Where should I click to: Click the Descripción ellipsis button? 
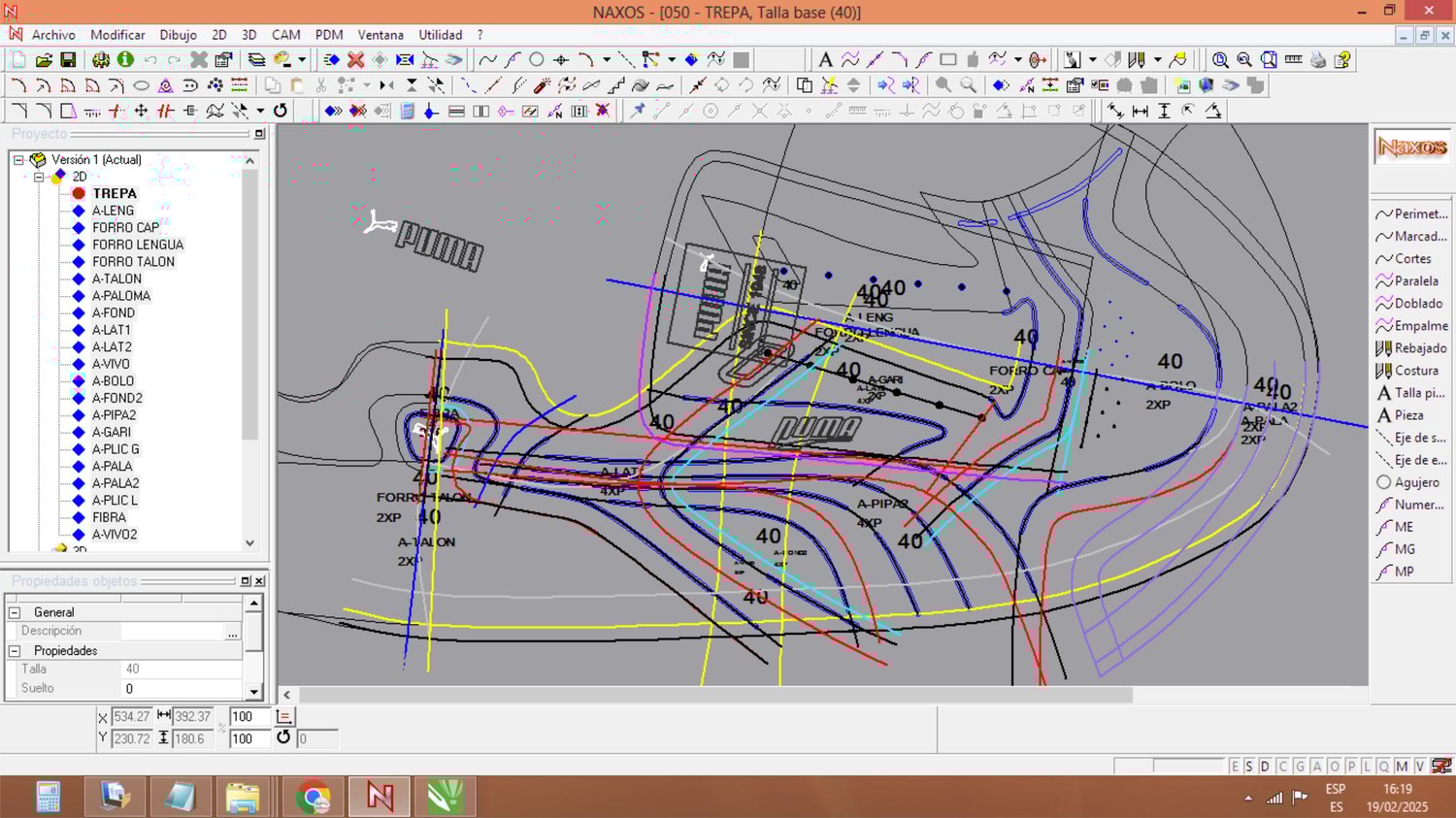point(232,632)
